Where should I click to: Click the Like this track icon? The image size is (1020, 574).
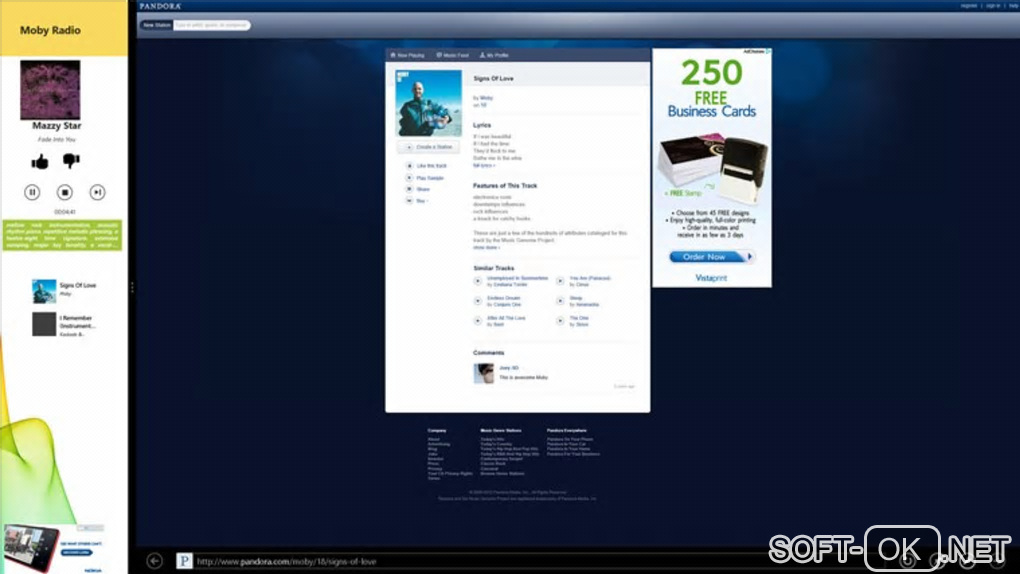409,166
